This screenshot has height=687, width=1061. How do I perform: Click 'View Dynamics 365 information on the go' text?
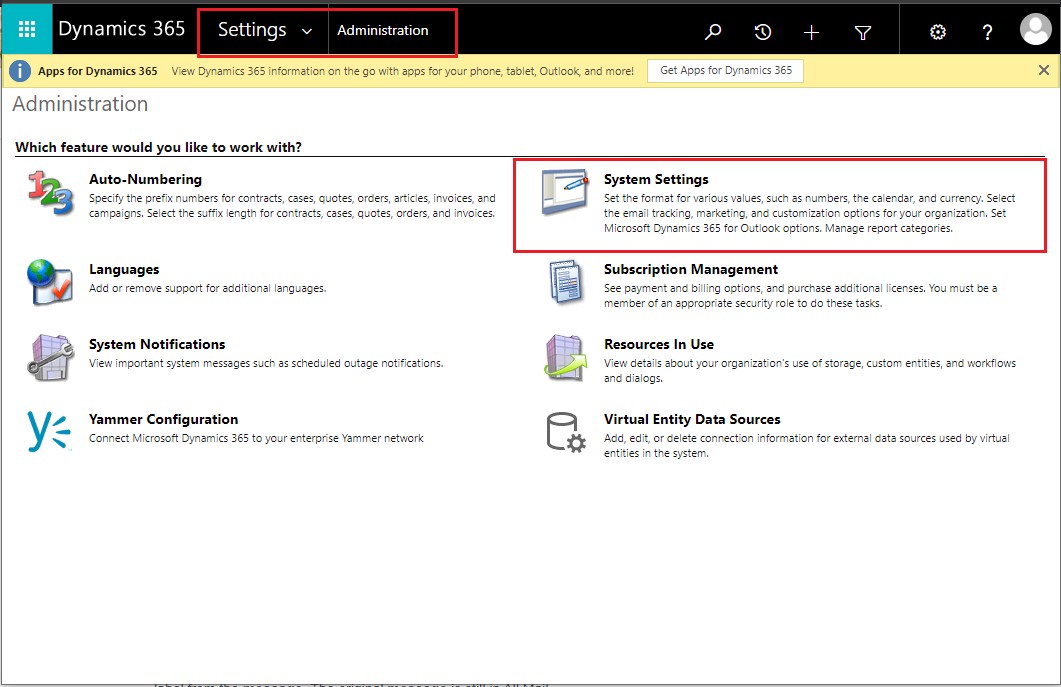[x=403, y=71]
